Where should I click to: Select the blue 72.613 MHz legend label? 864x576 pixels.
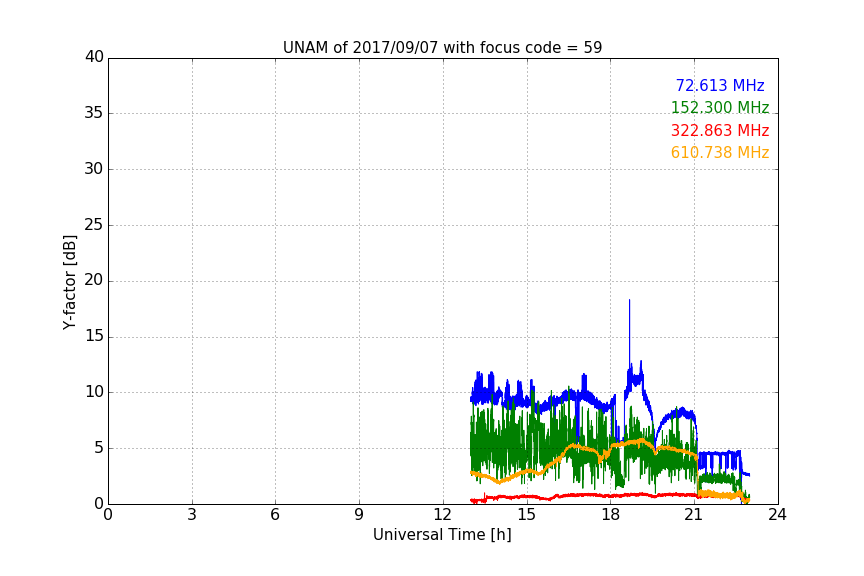point(720,85)
